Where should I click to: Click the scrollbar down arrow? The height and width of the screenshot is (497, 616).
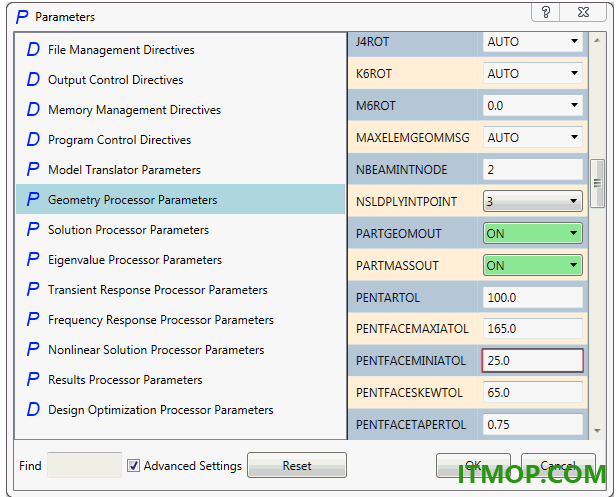597,431
